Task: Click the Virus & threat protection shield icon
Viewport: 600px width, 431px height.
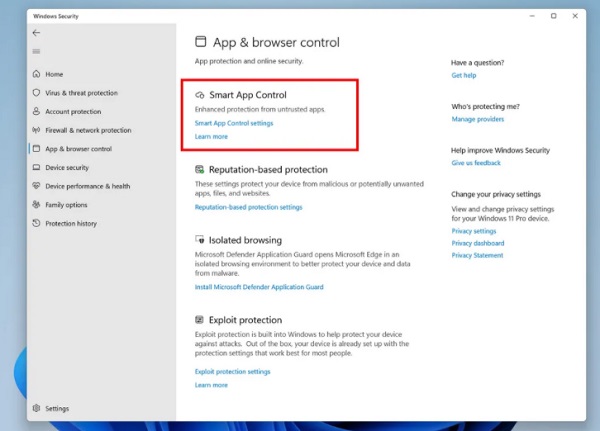Action: pos(37,93)
